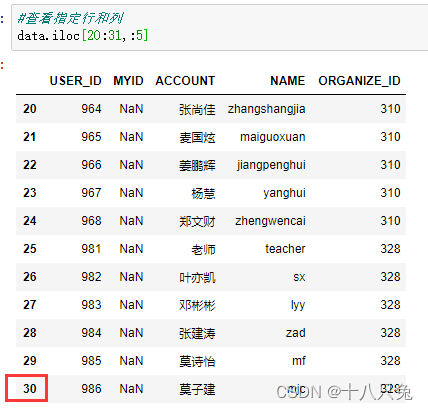This screenshot has width=428, height=410.
Task: Click the ACCOUNT cell 姜鹏辉
Action: [x=197, y=166]
